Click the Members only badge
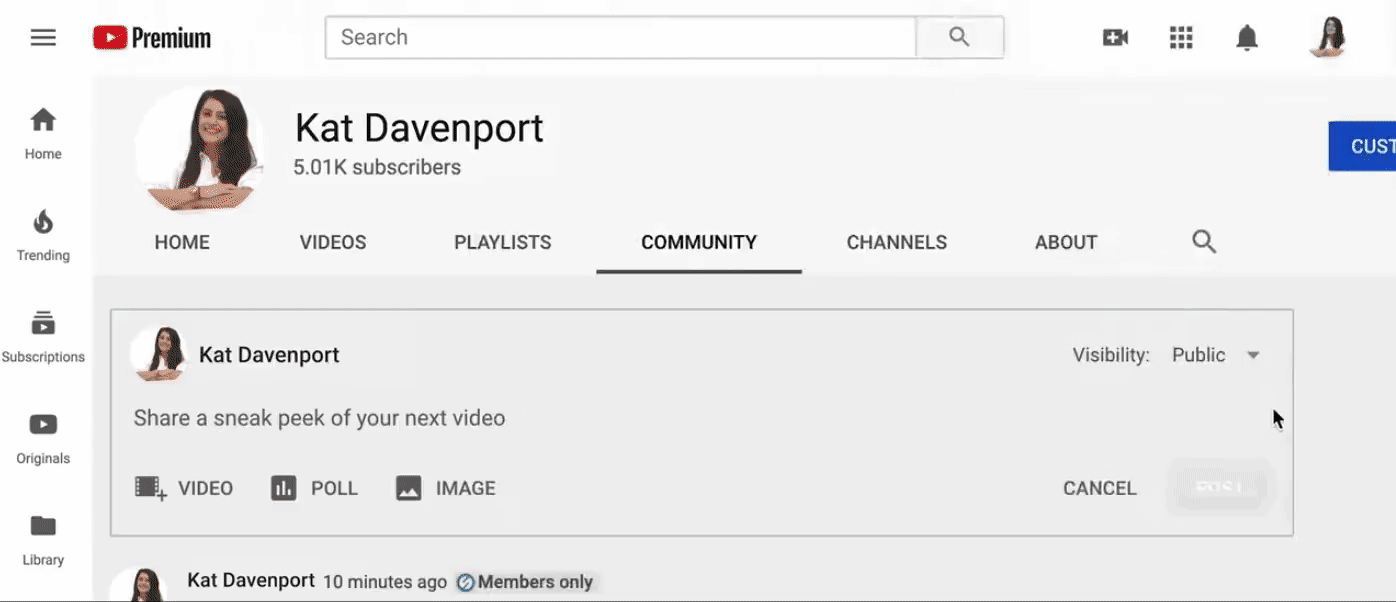The image size is (1396, 602). pos(525,581)
